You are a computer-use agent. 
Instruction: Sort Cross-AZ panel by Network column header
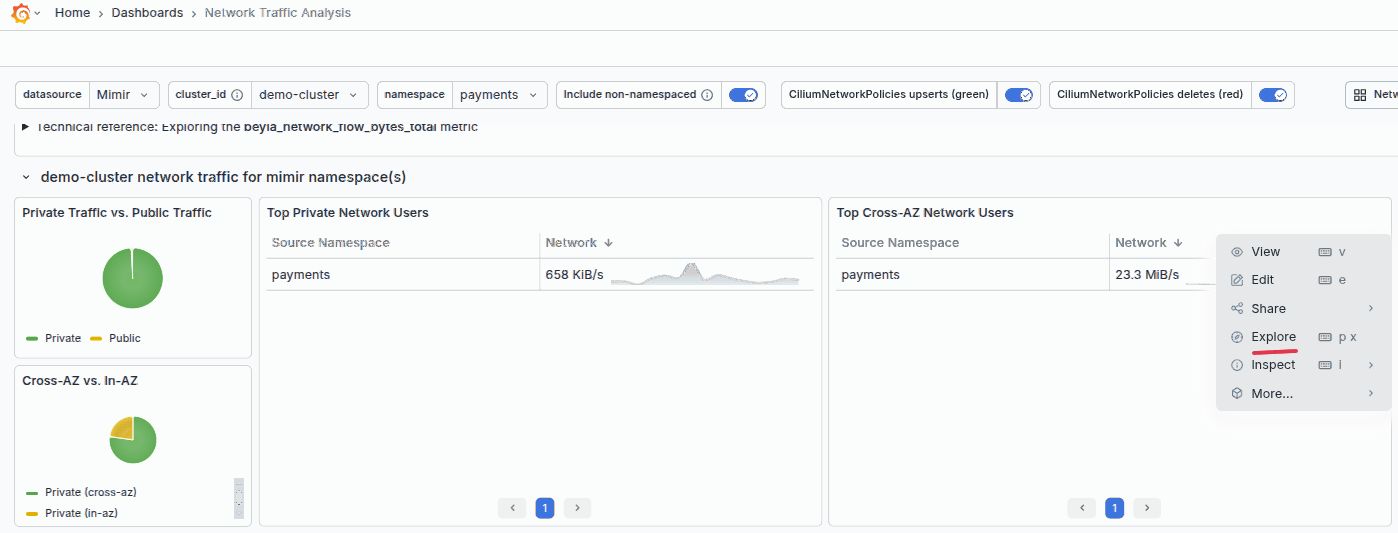(1141, 243)
